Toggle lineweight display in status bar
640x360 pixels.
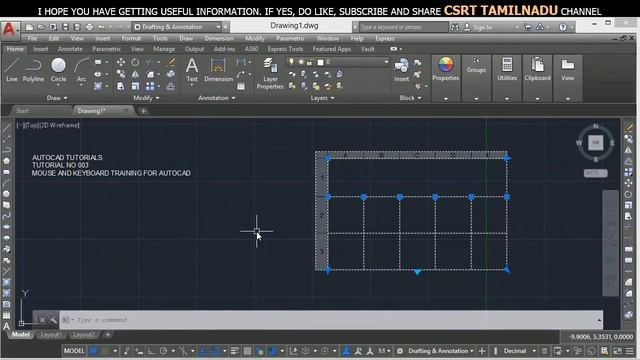[235, 351]
